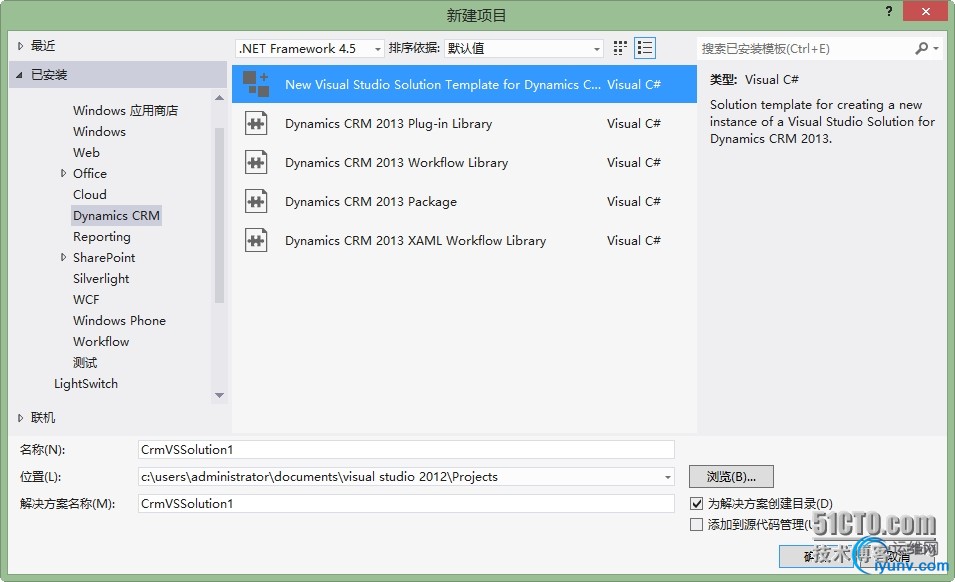Select the LightSwitch category
The image size is (955, 582).
click(86, 384)
